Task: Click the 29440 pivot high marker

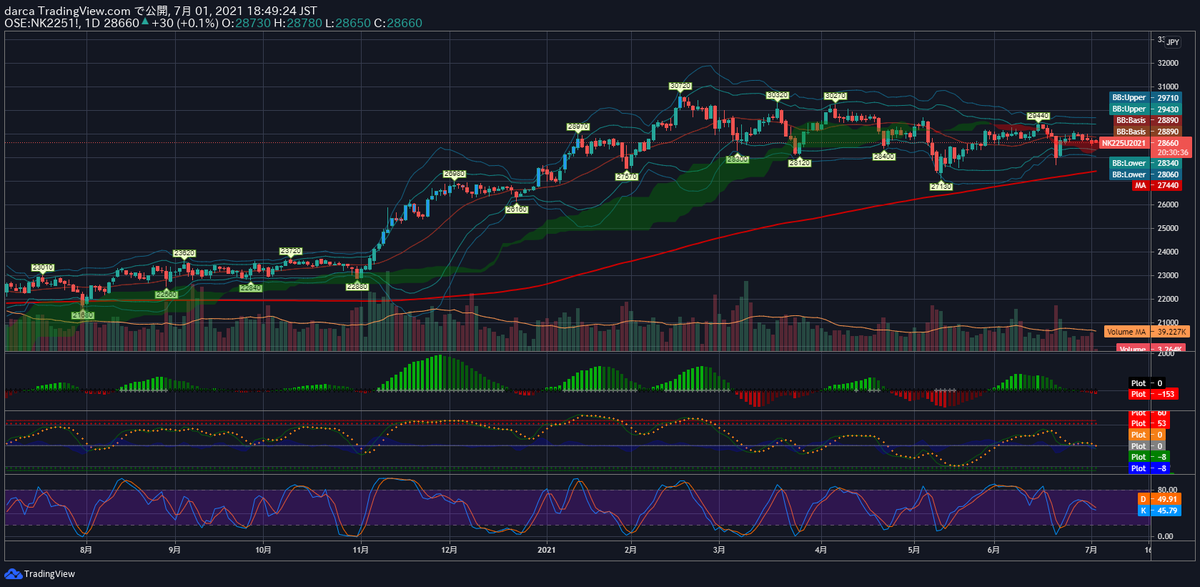Action: [x=1039, y=116]
